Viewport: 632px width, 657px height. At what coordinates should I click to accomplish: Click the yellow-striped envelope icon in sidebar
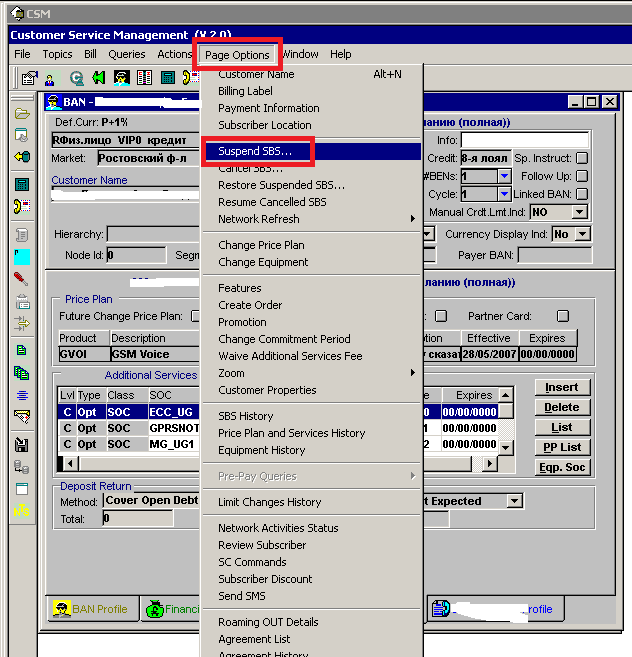click(x=22, y=416)
